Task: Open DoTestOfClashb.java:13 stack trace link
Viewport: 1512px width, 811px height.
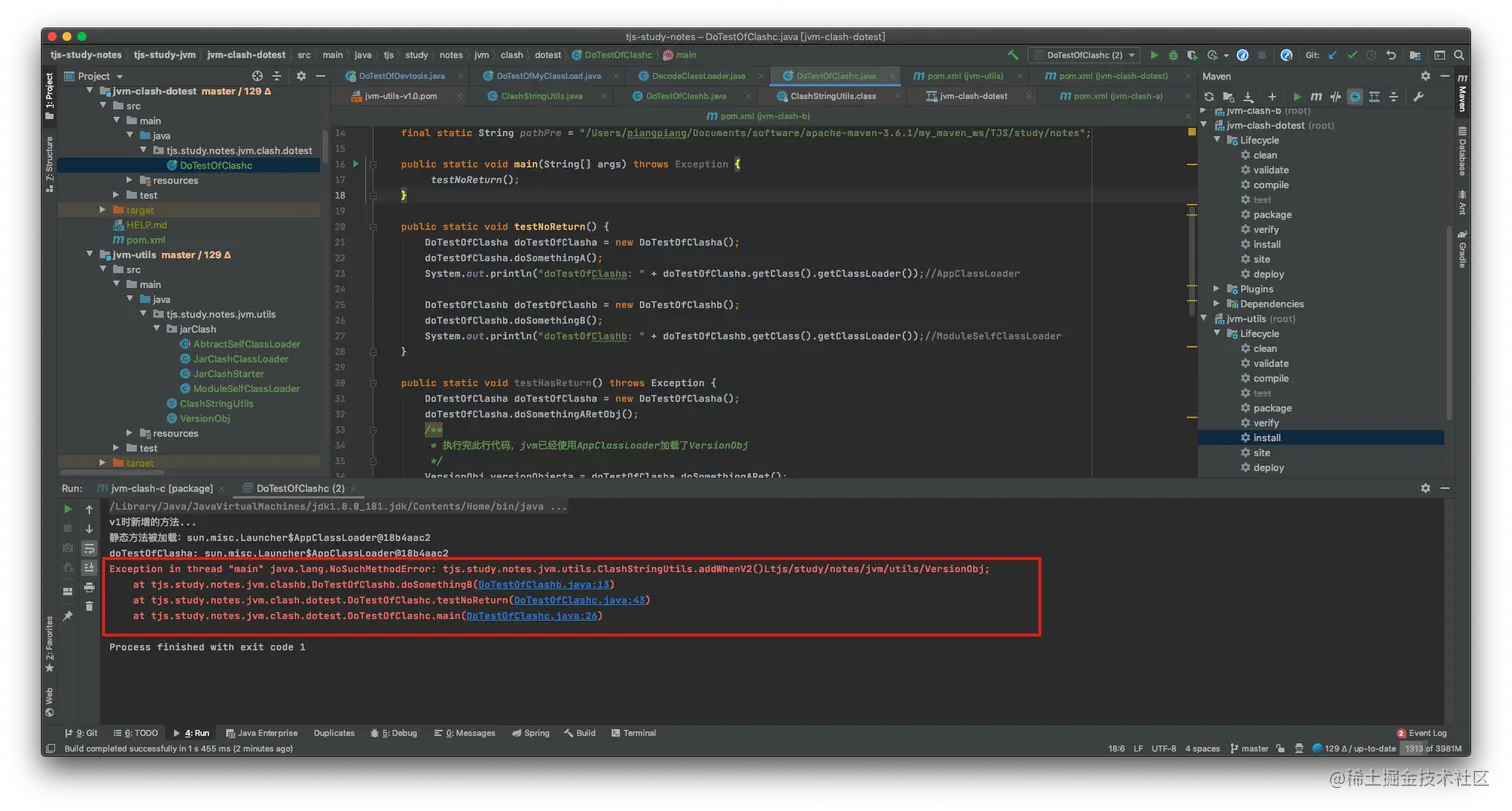Action: coord(544,584)
